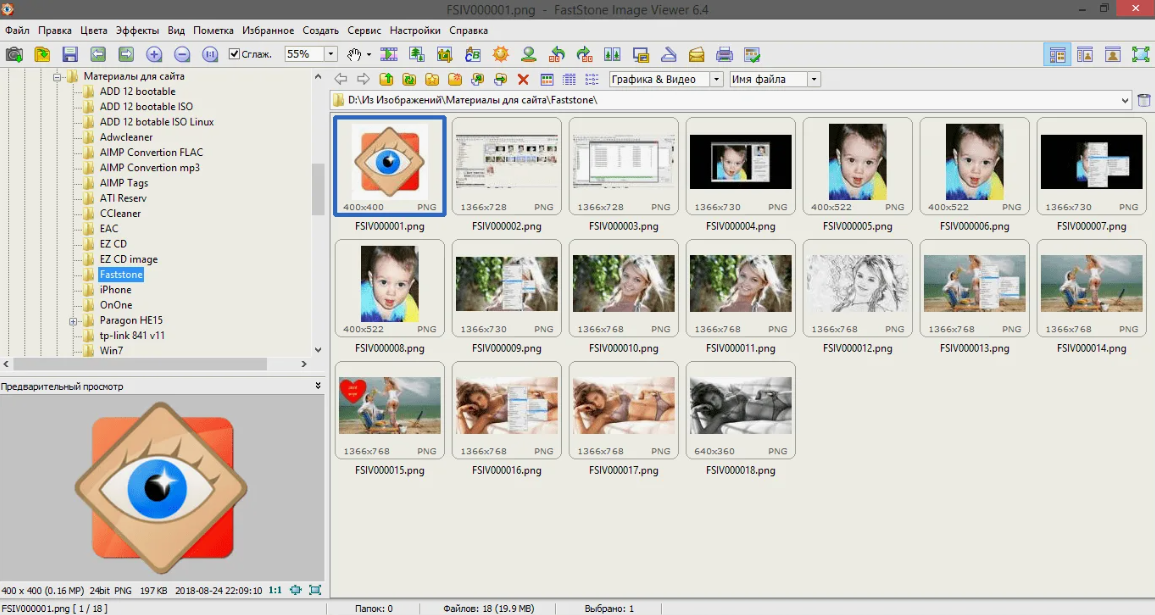Image resolution: width=1155 pixels, height=615 pixels.
Task: Click the red X delete icon
Action: (x=523, y=79)
